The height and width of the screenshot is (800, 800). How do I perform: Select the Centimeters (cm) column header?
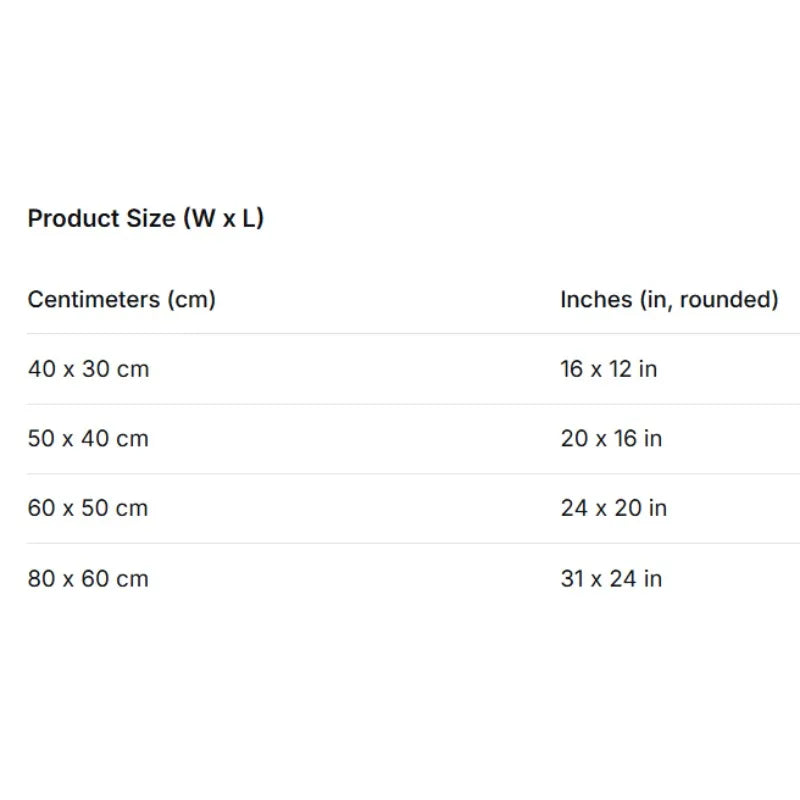click(121, 299)
